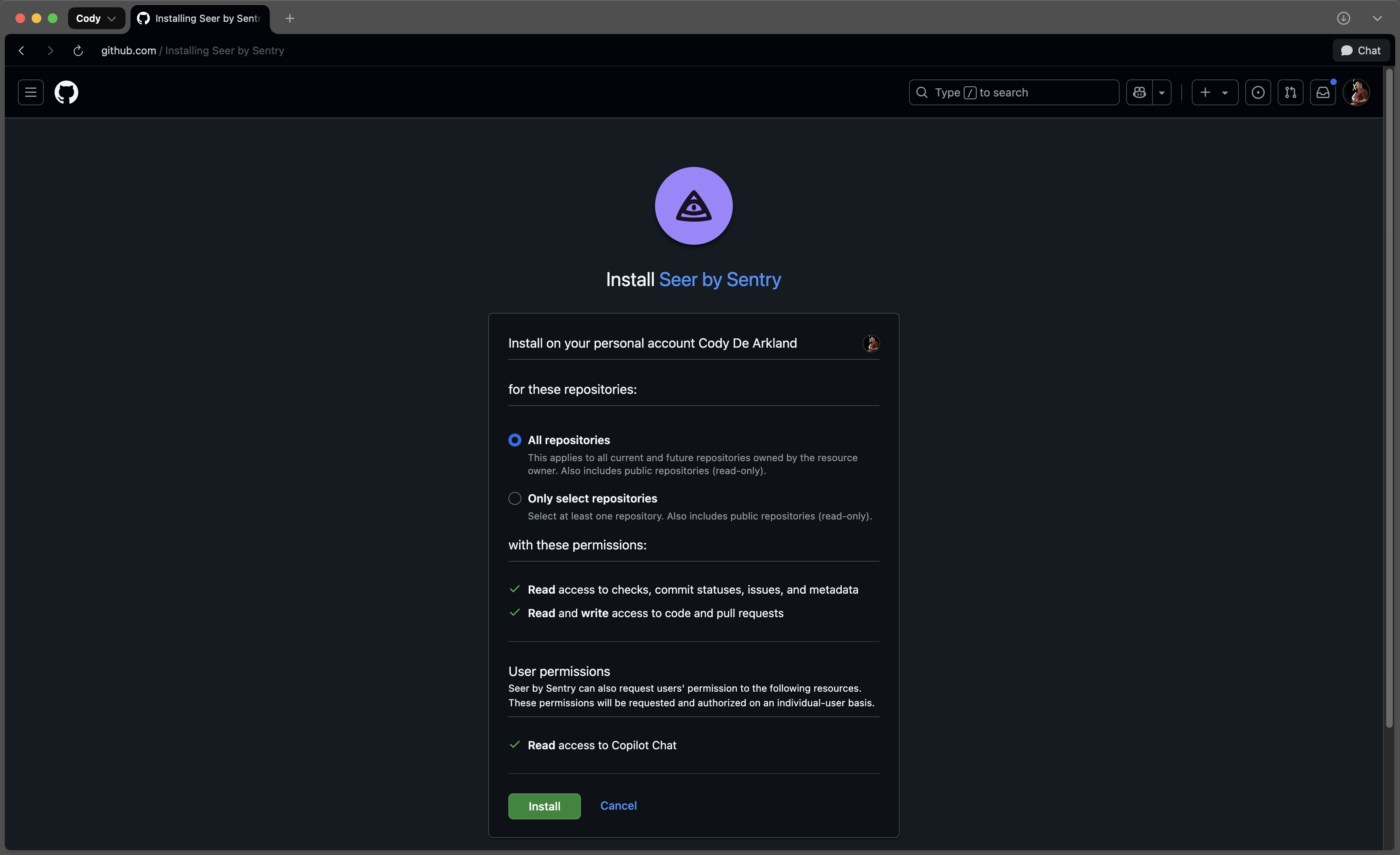Expand the Cody profile dropdown
Image resolution: width=1400 pixels, height=855 pixels.
coord(96,18)
